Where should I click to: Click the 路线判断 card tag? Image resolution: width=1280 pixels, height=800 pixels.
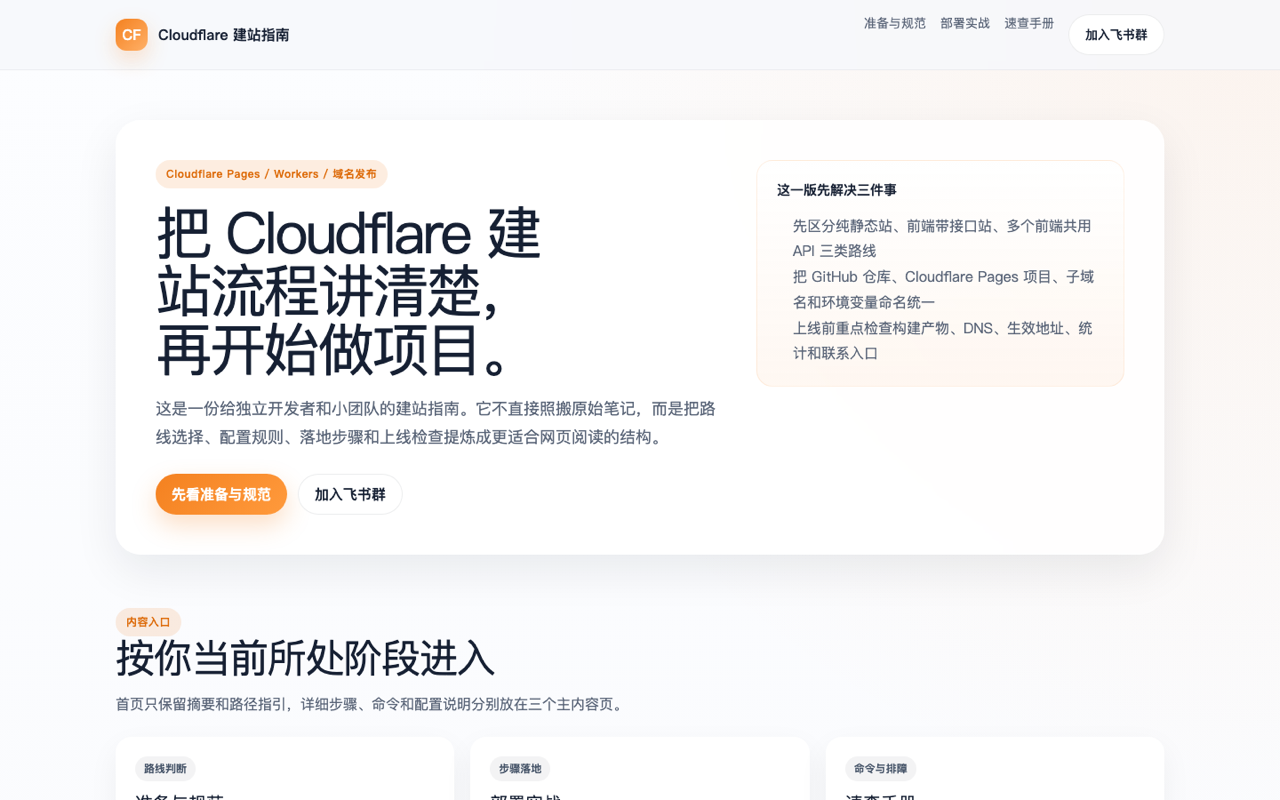[x=165, y=769]
